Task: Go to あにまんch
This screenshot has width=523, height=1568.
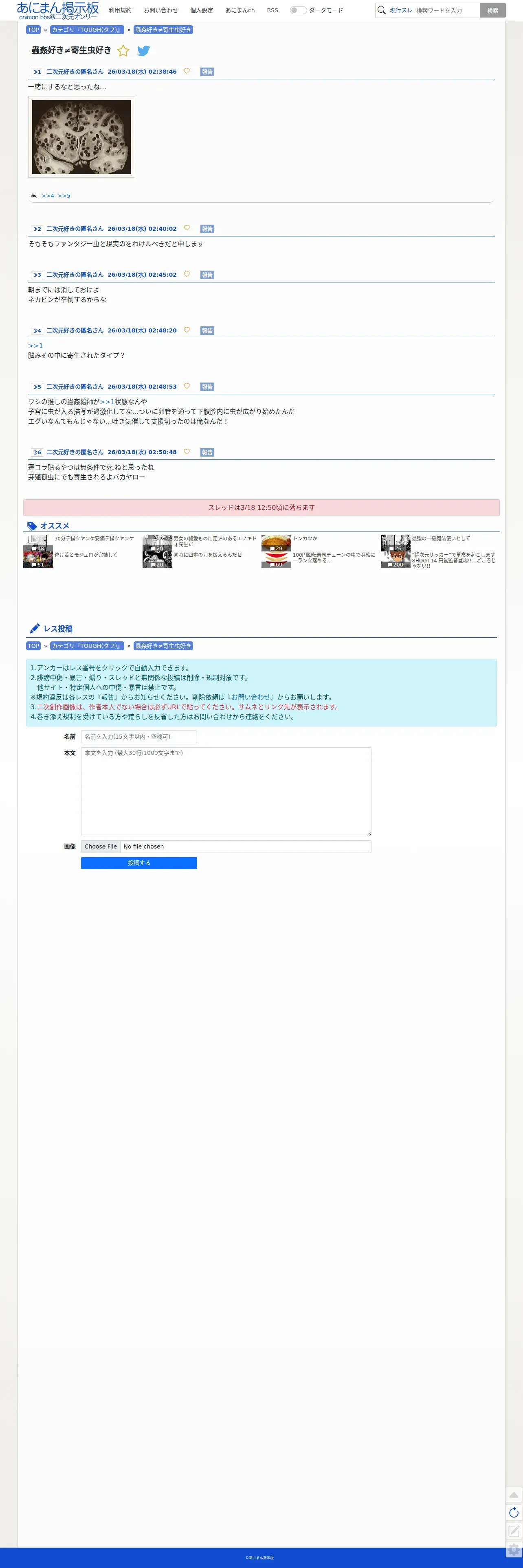Action: pyautogui.click(x=240, y=10)
